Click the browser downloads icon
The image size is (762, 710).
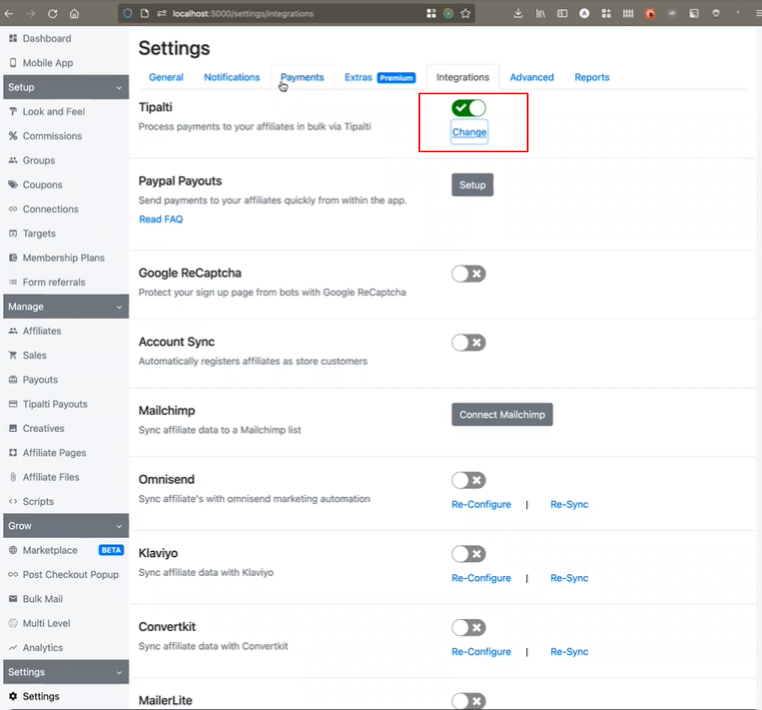[x=518, y=14]
